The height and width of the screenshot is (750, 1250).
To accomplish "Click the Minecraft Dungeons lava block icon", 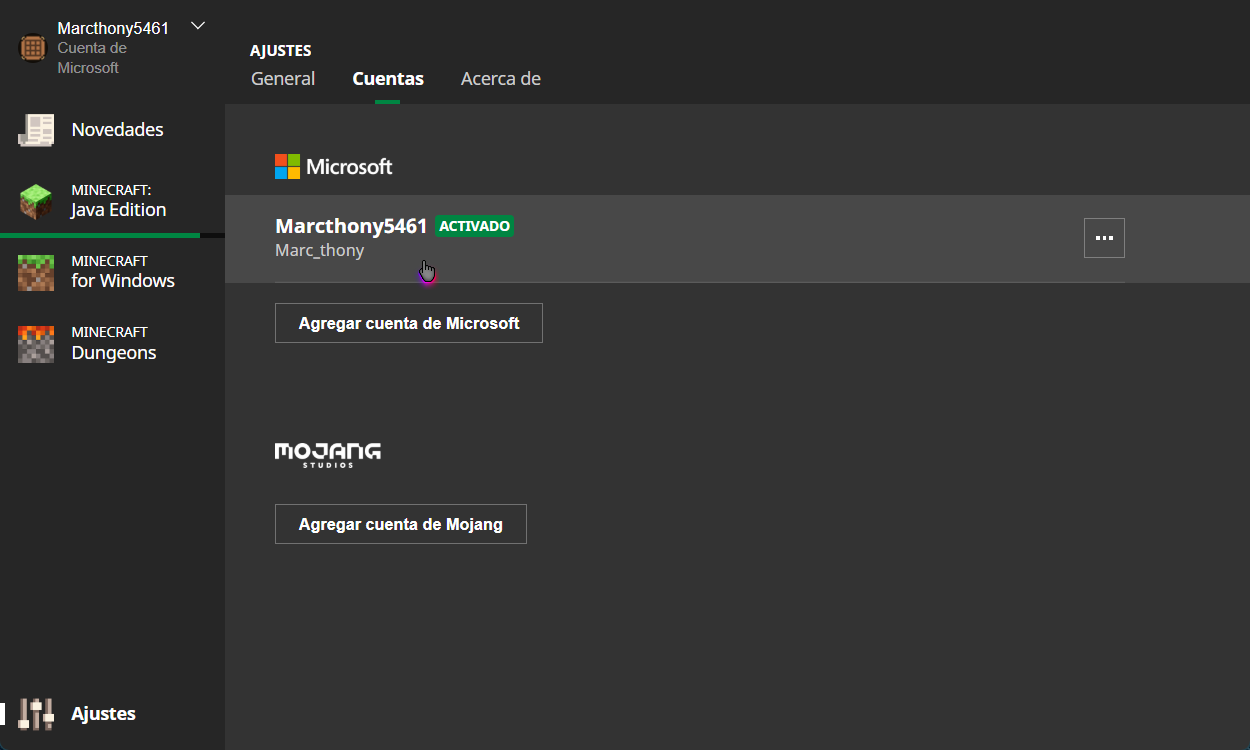I will point(36,343).
